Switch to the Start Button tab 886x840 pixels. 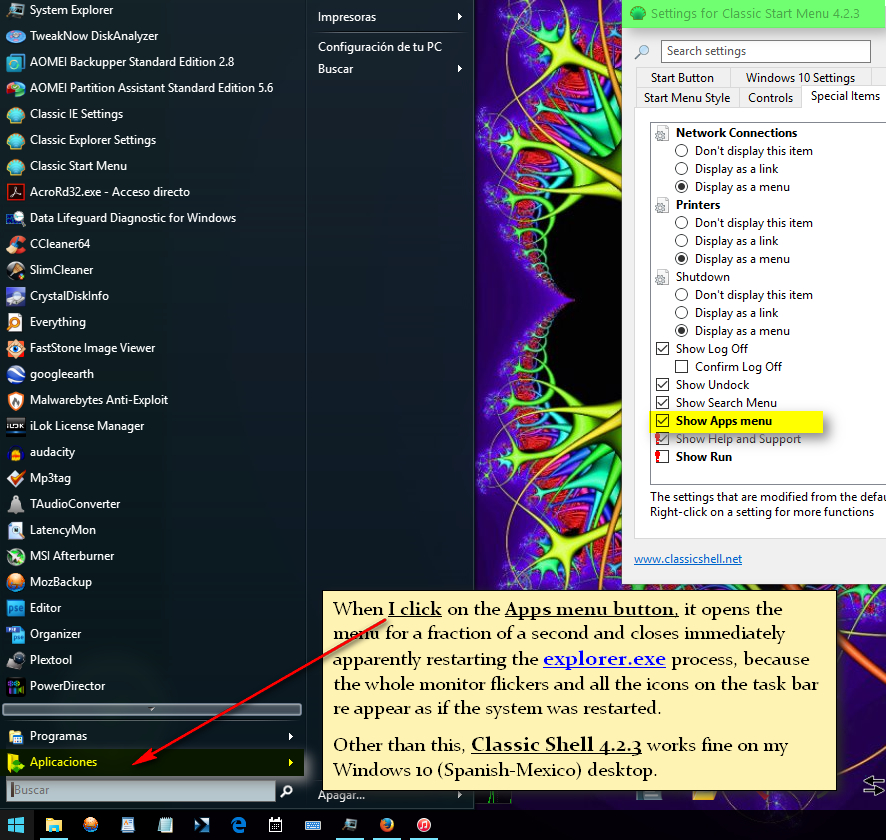click(682, 77)
